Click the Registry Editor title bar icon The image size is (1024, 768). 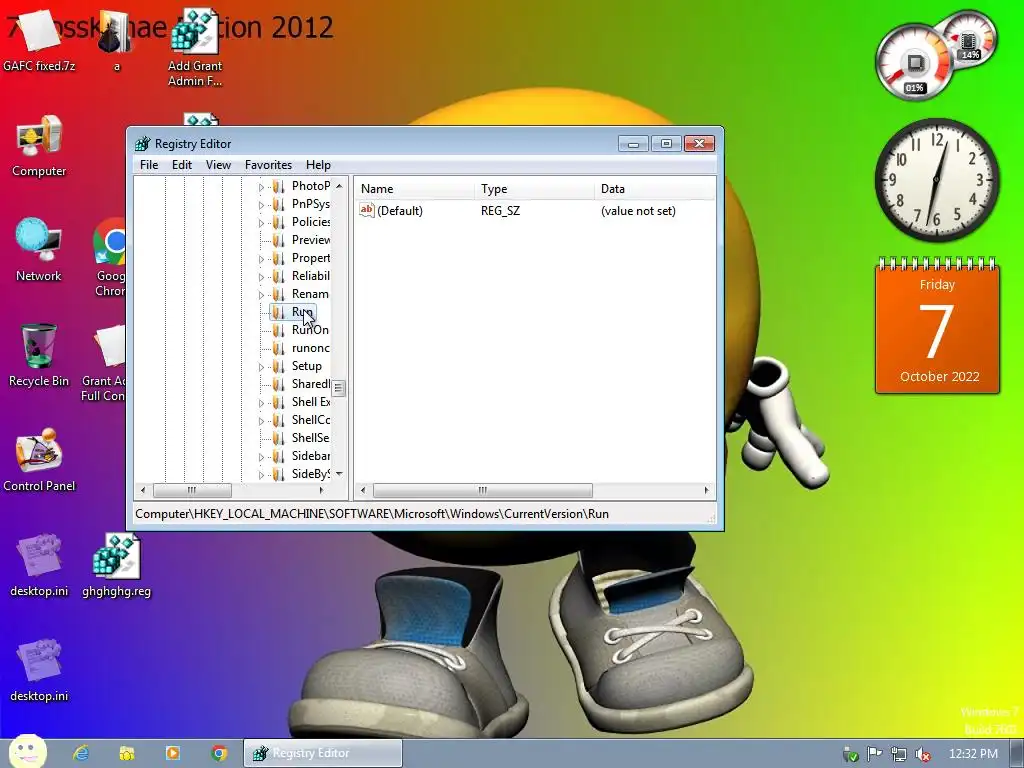tap(142, 144)
